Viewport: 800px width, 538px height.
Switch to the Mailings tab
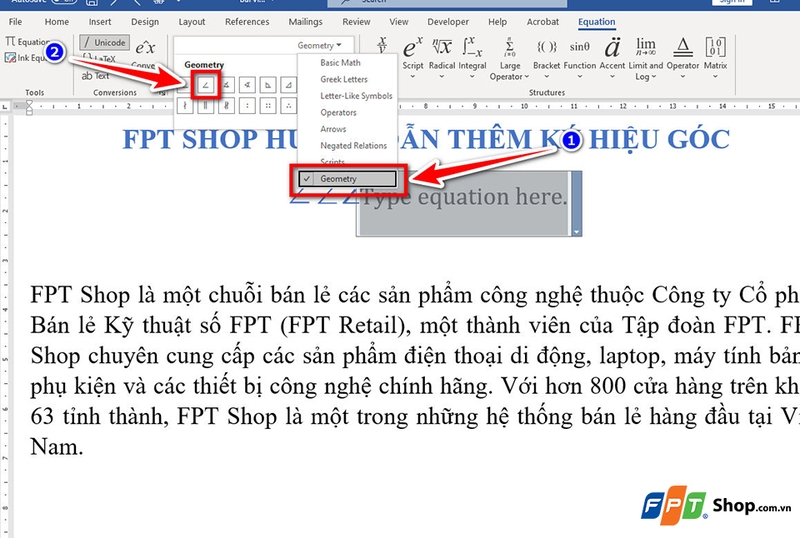coord(306,21)
